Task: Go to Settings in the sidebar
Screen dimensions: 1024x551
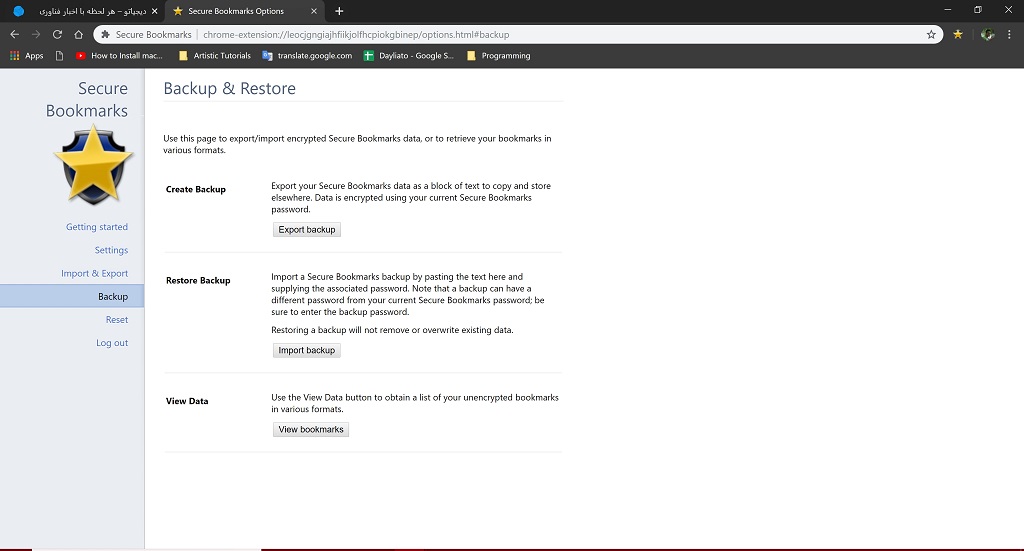Action: 111,250
